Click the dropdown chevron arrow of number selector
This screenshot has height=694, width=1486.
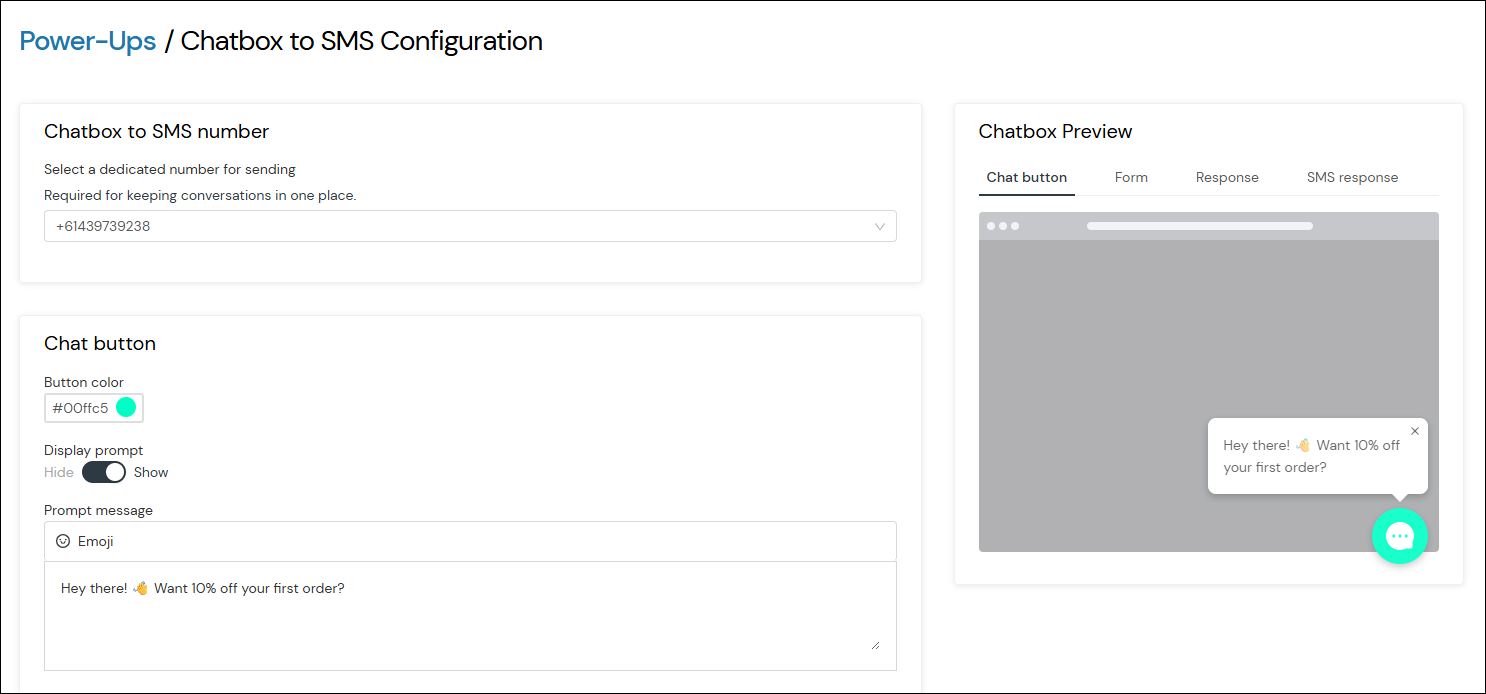coord(880,227)
